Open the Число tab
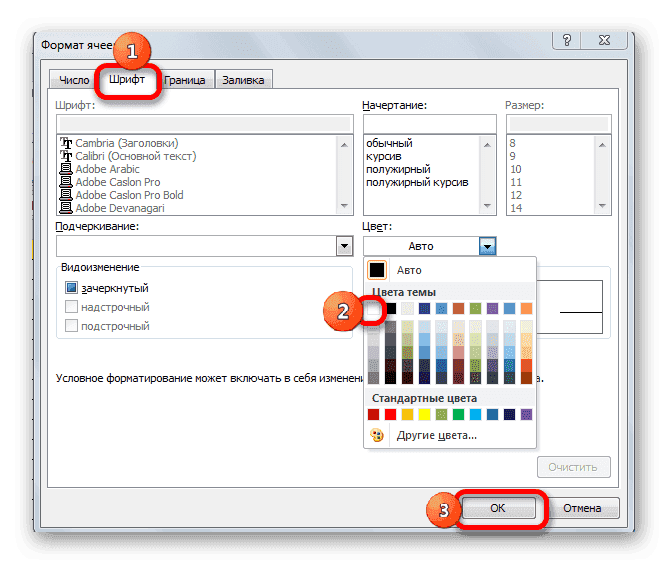The height and width of the screenshot is (564, 667). click(74, 80)
